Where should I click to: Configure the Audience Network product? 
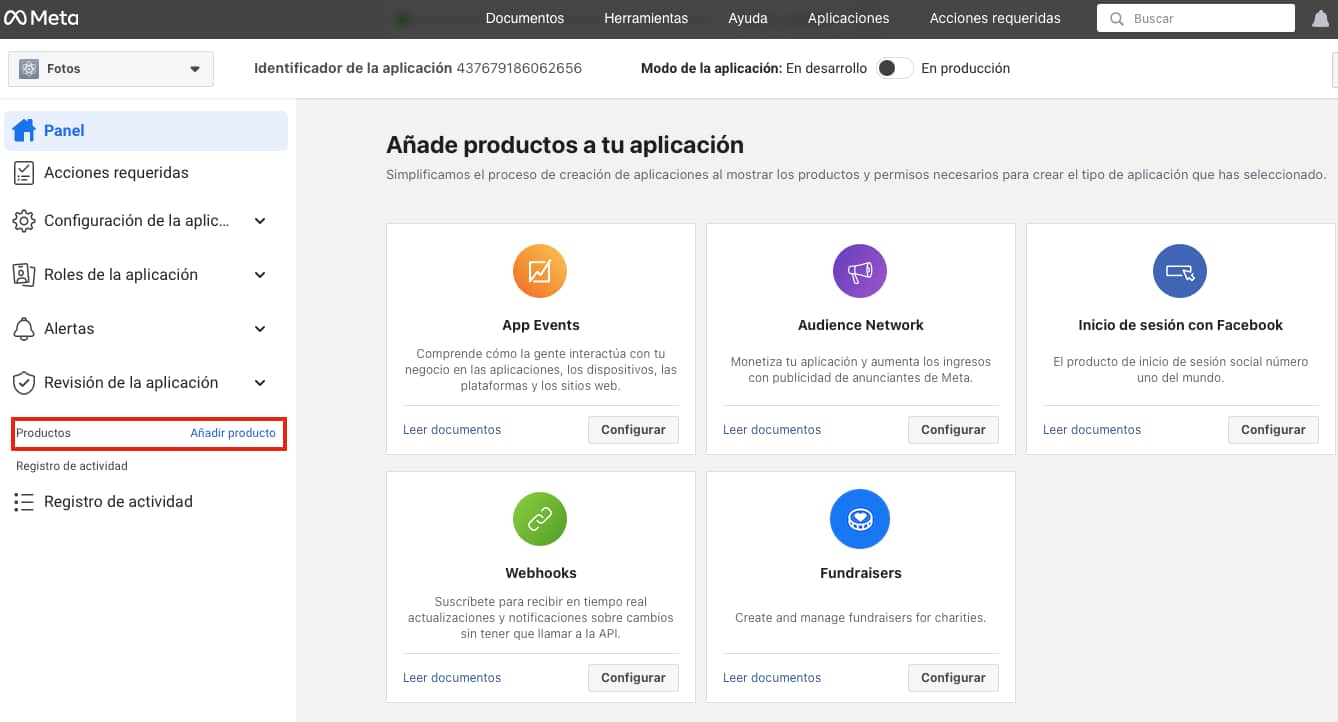pos(953,430)
